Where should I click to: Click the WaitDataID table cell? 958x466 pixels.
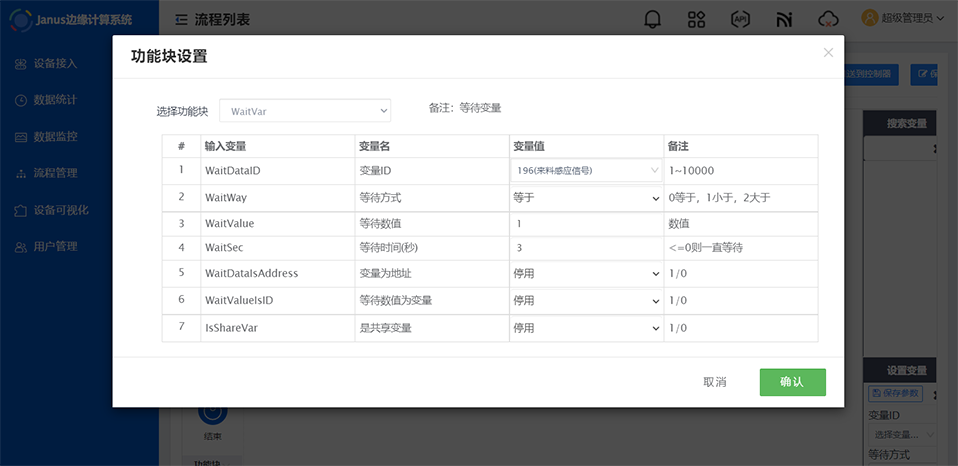tap(278, 171)
